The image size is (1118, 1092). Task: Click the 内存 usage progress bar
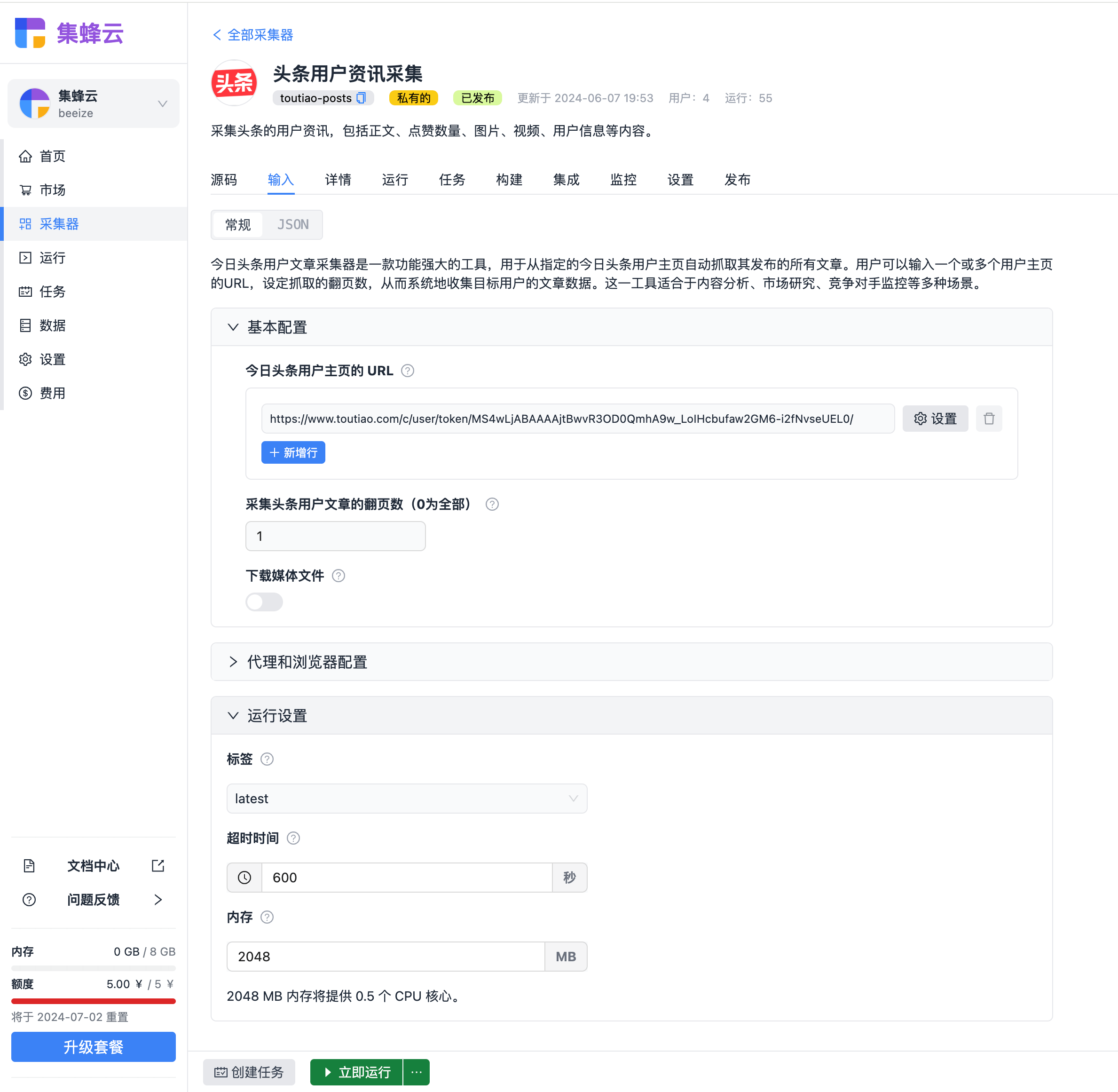tap(94, 968)
